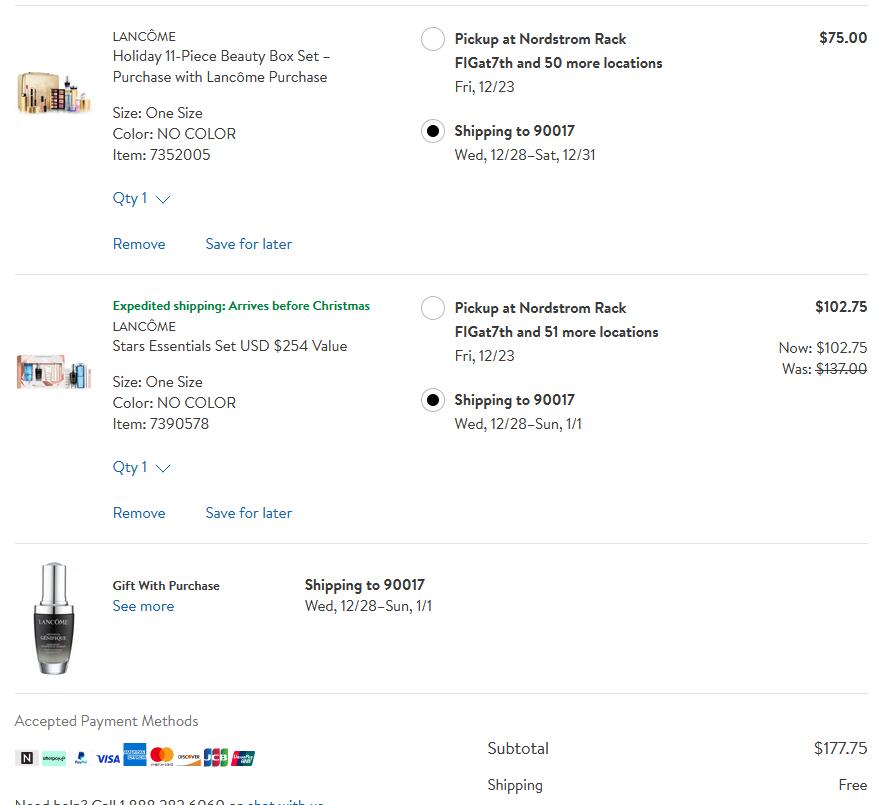Choose pickup for Stars Essentials Set
Screen dimensions: 890x805
pyautogui.click(x=433, y=308)
